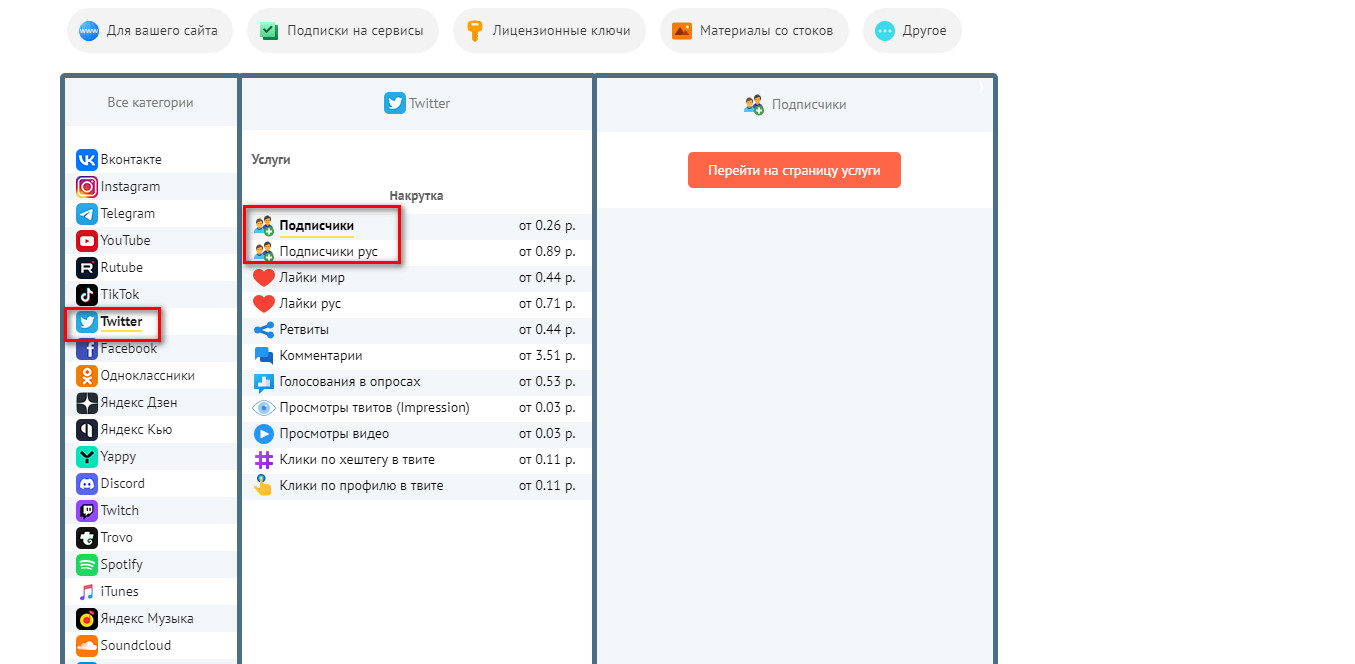Click the share icon beside Ретвиты
This screenshot has height=664, width=1355.
click(x=264, y=330)
